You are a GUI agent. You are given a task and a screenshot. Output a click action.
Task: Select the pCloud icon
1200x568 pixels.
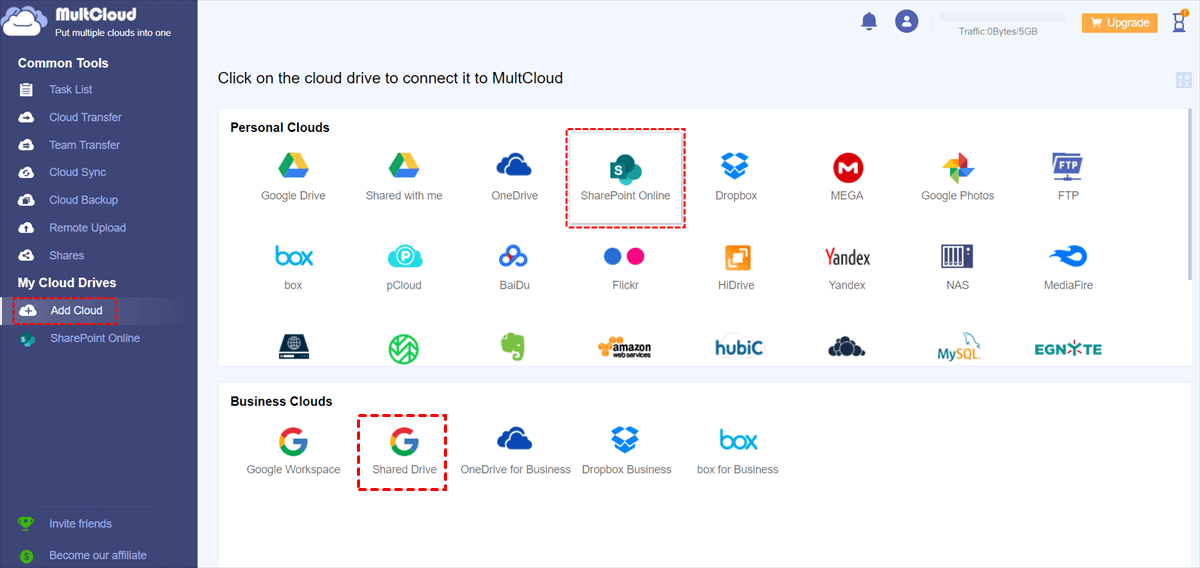click(404, 266)
